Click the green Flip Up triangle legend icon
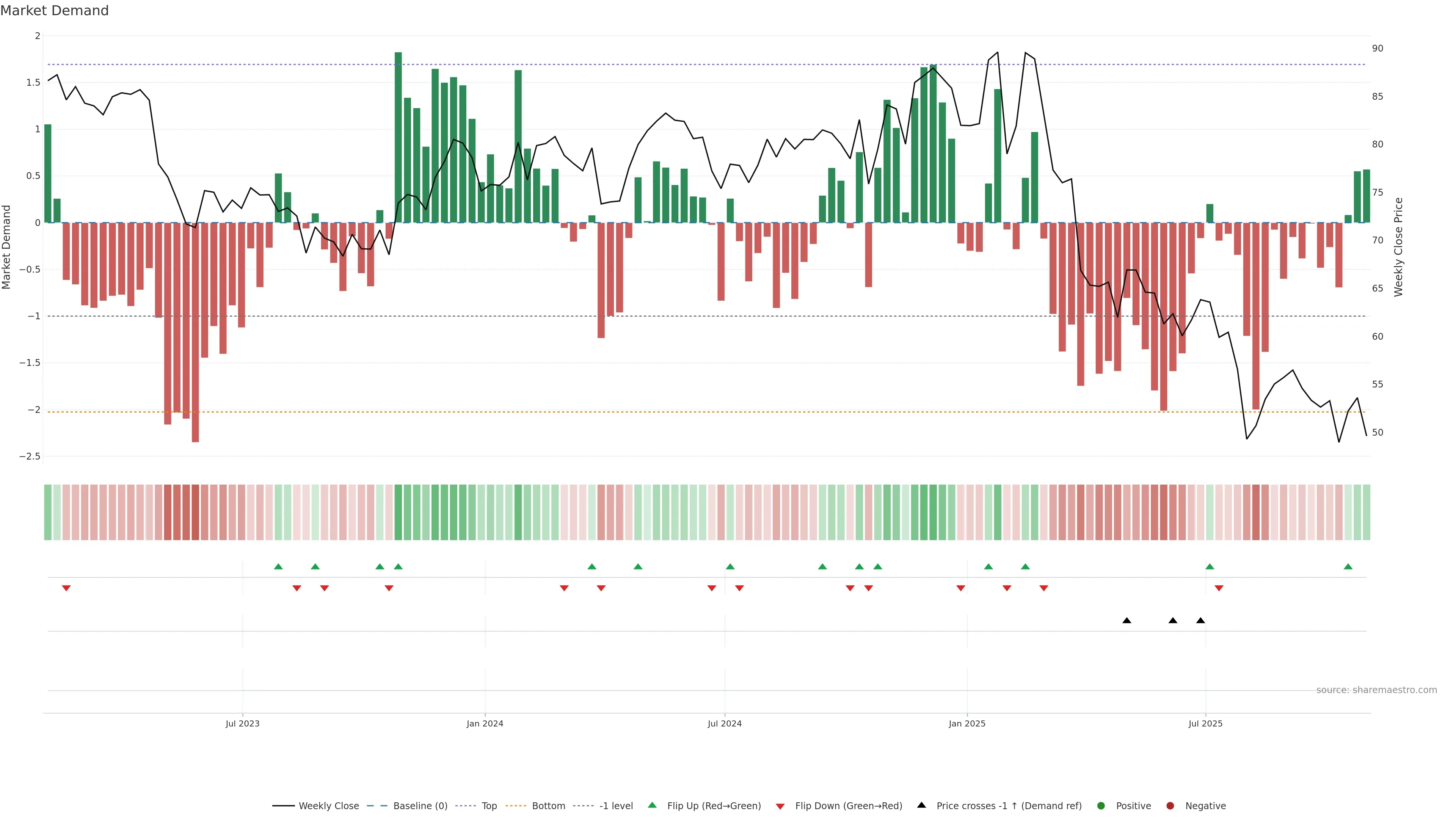 (652, 805)
